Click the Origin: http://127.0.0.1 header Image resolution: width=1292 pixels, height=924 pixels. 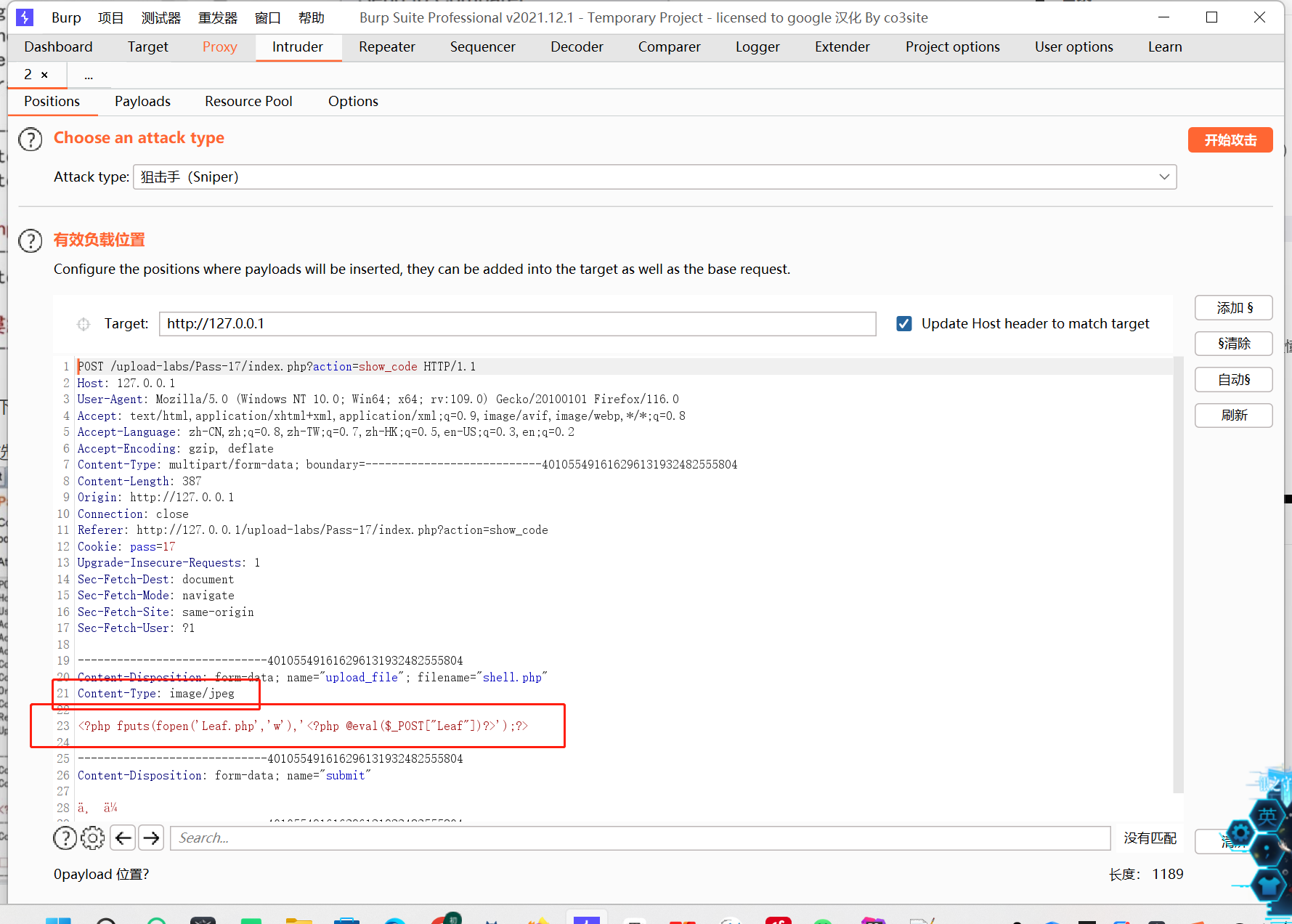coord(155,498)
